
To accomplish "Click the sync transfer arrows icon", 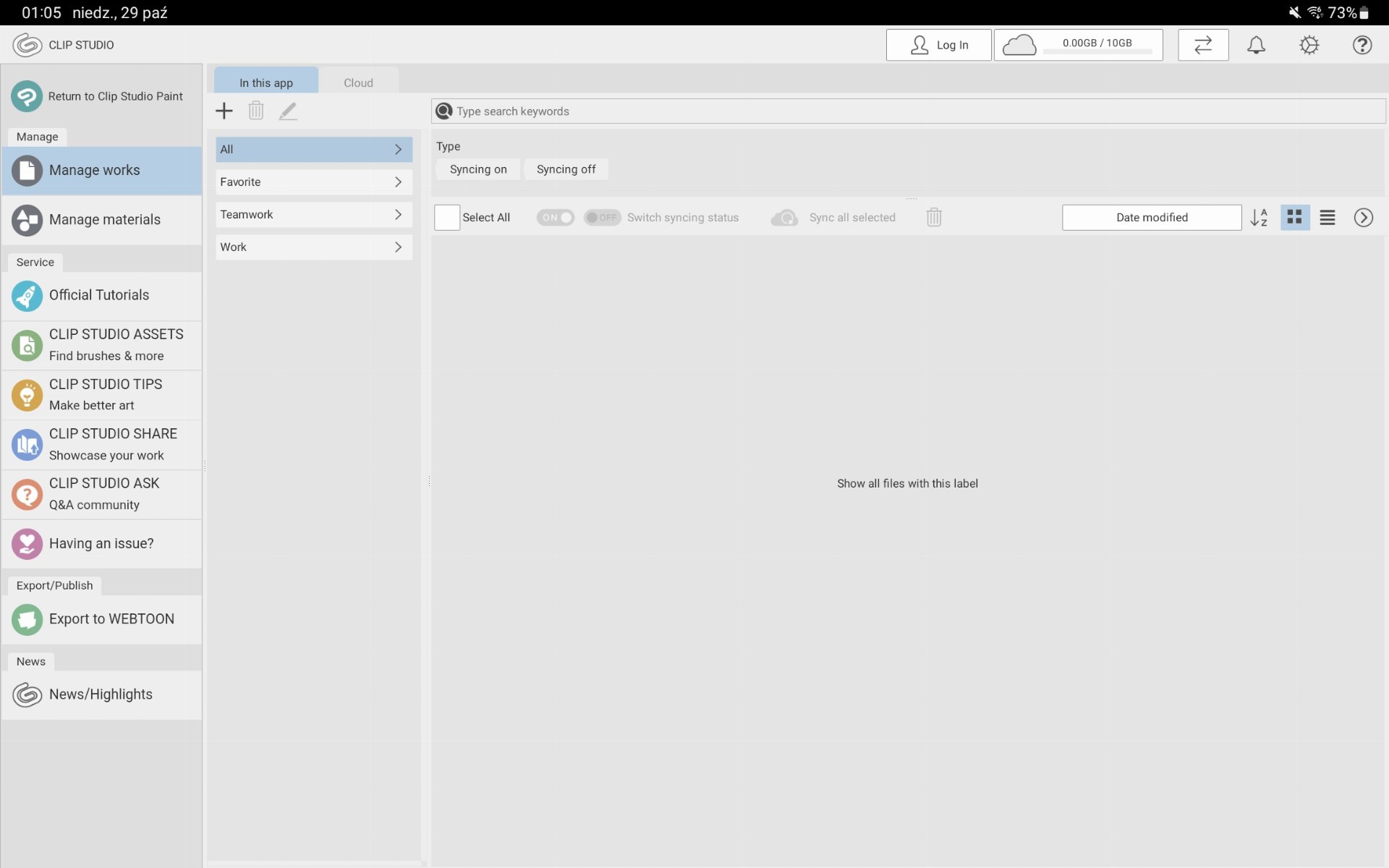I will [x=1202, y=45].
